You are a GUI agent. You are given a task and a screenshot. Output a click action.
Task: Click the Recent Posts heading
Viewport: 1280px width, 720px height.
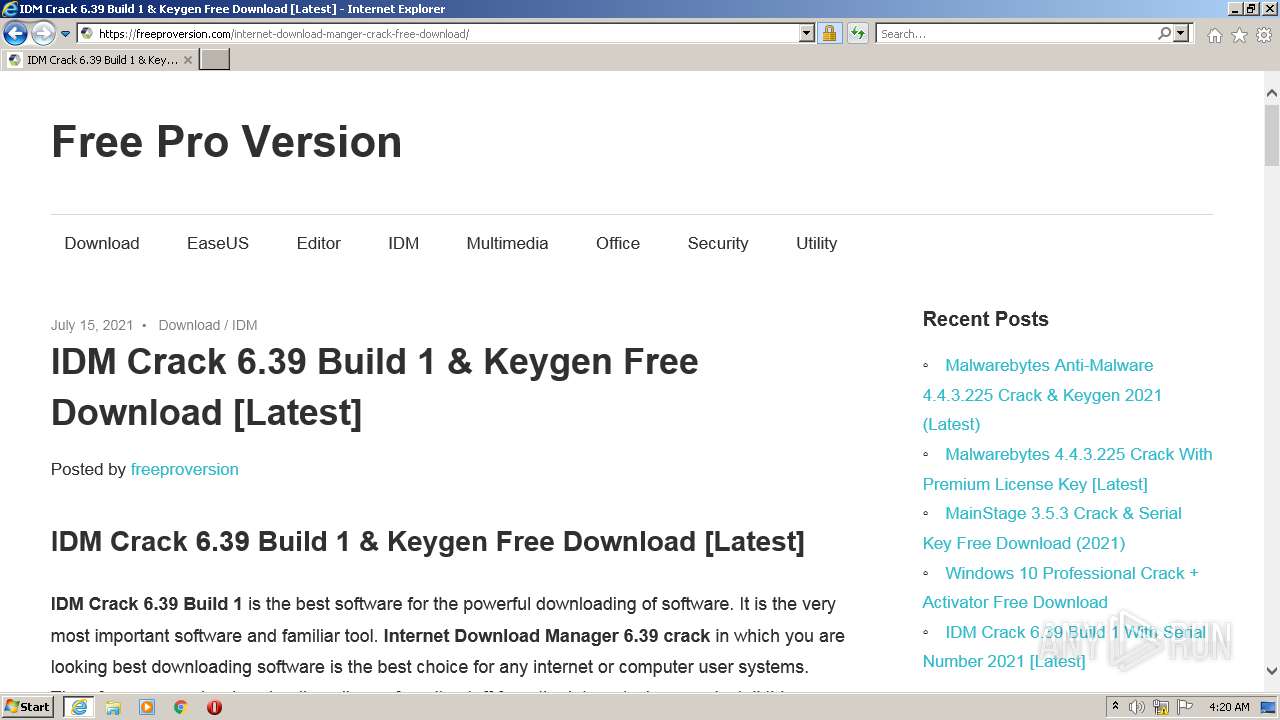click(x=985, y=319)
